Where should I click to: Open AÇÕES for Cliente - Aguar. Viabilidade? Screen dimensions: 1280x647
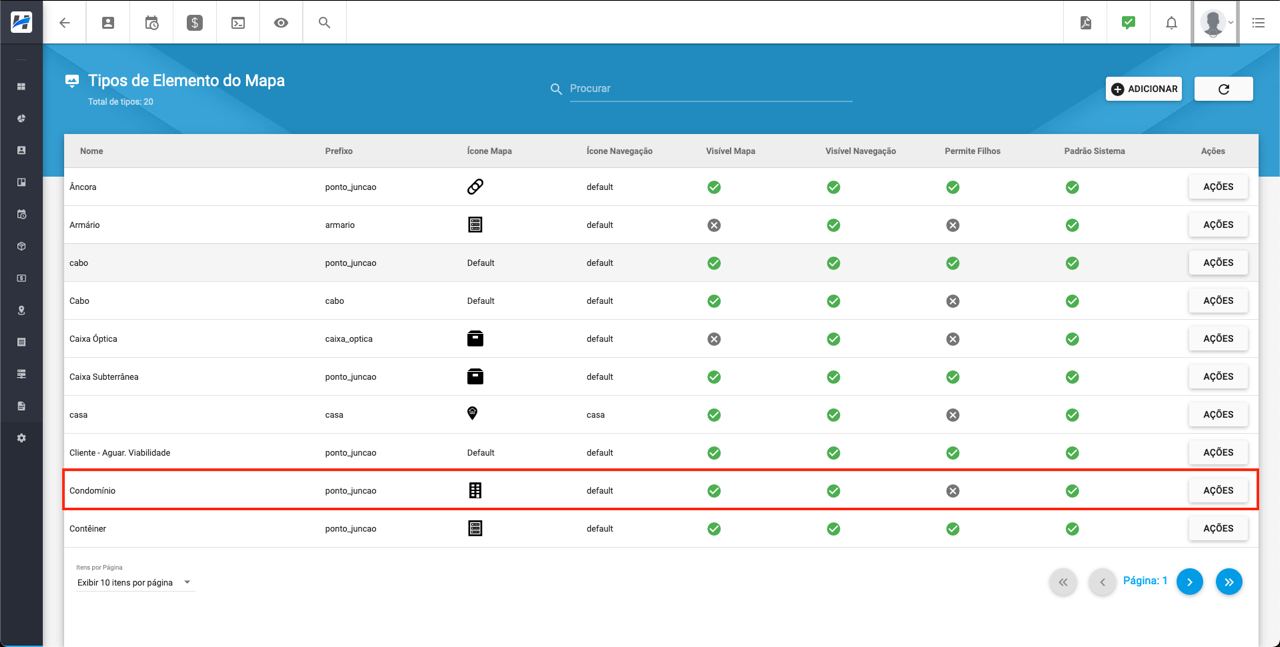[x=1218, y=452]
